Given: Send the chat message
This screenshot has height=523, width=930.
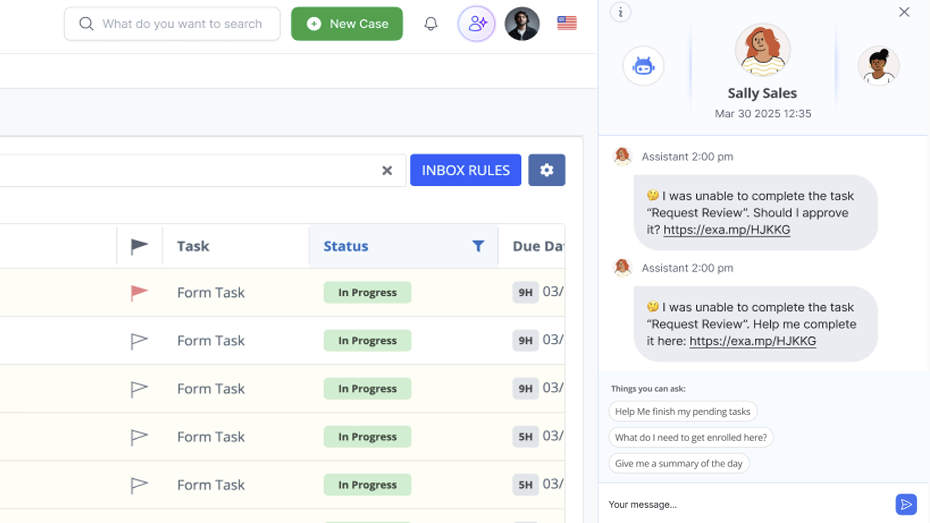Looking at the screenshot, I should (x=906, y=505).
